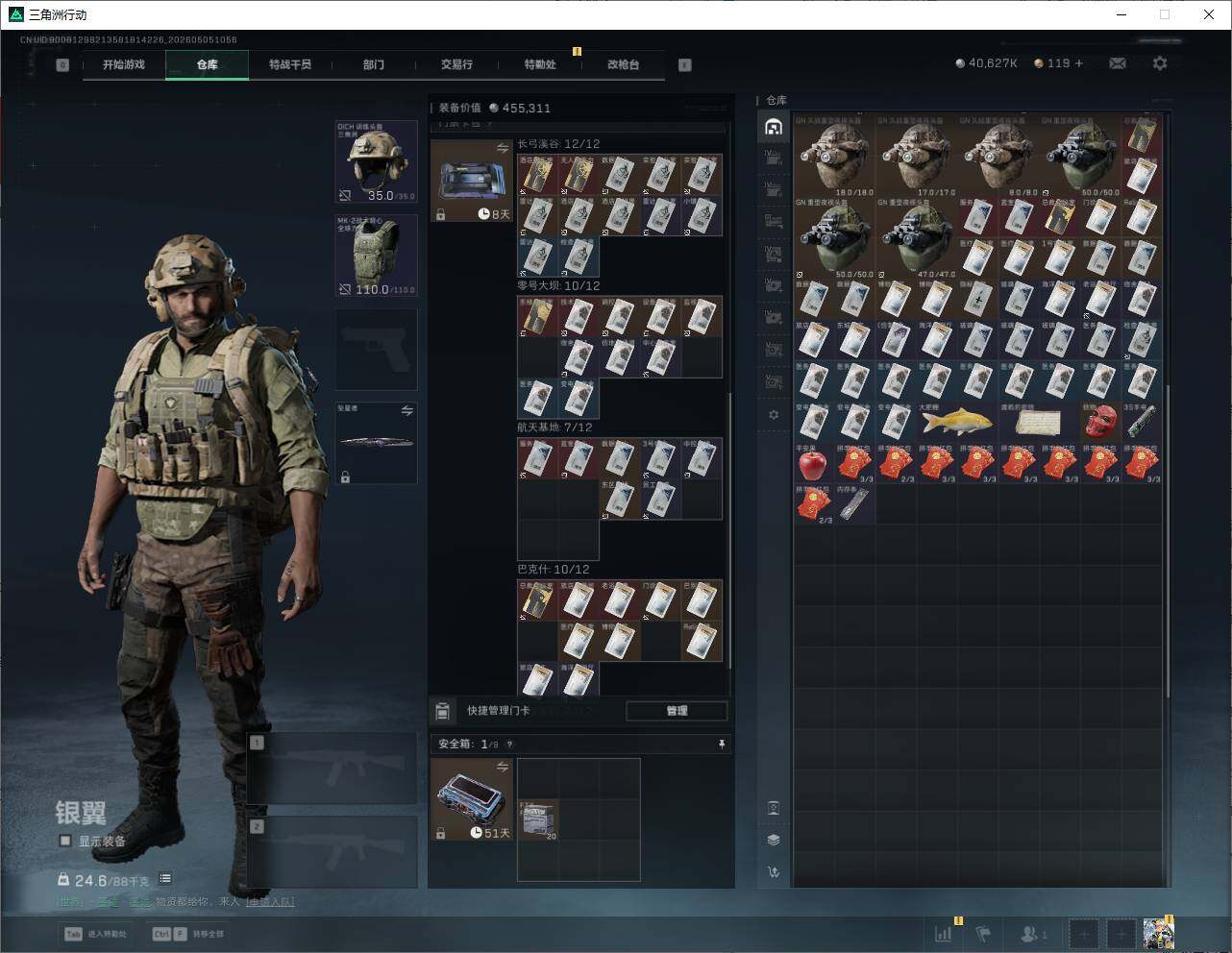Image resolution: width=1232 pixels, height=953 pixels.
Task: Open the player avatar in bottom right
Action: pyautogui.click(x=1158, y=933)
